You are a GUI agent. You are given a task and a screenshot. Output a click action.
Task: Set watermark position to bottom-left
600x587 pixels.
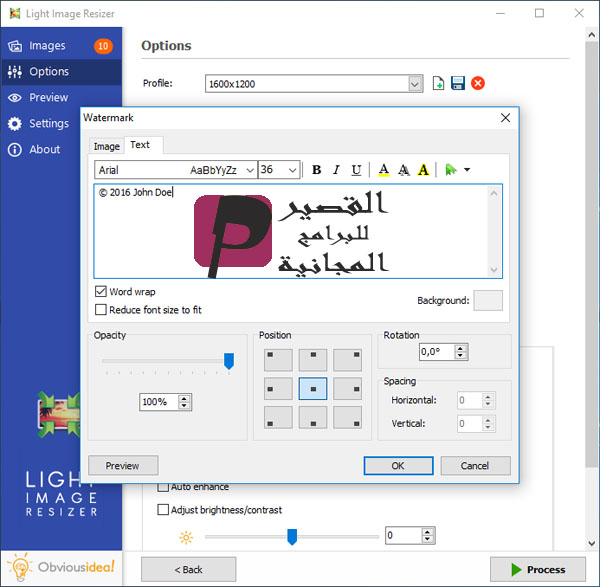(x=278, y=417)
